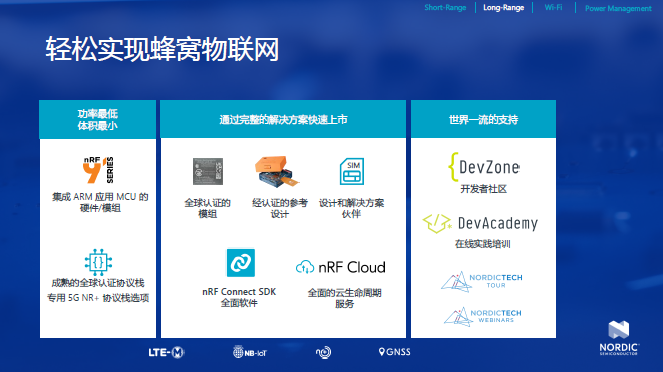Open the Power Management tab
This screenshot has height=372, width=663.
pos(618,8)
